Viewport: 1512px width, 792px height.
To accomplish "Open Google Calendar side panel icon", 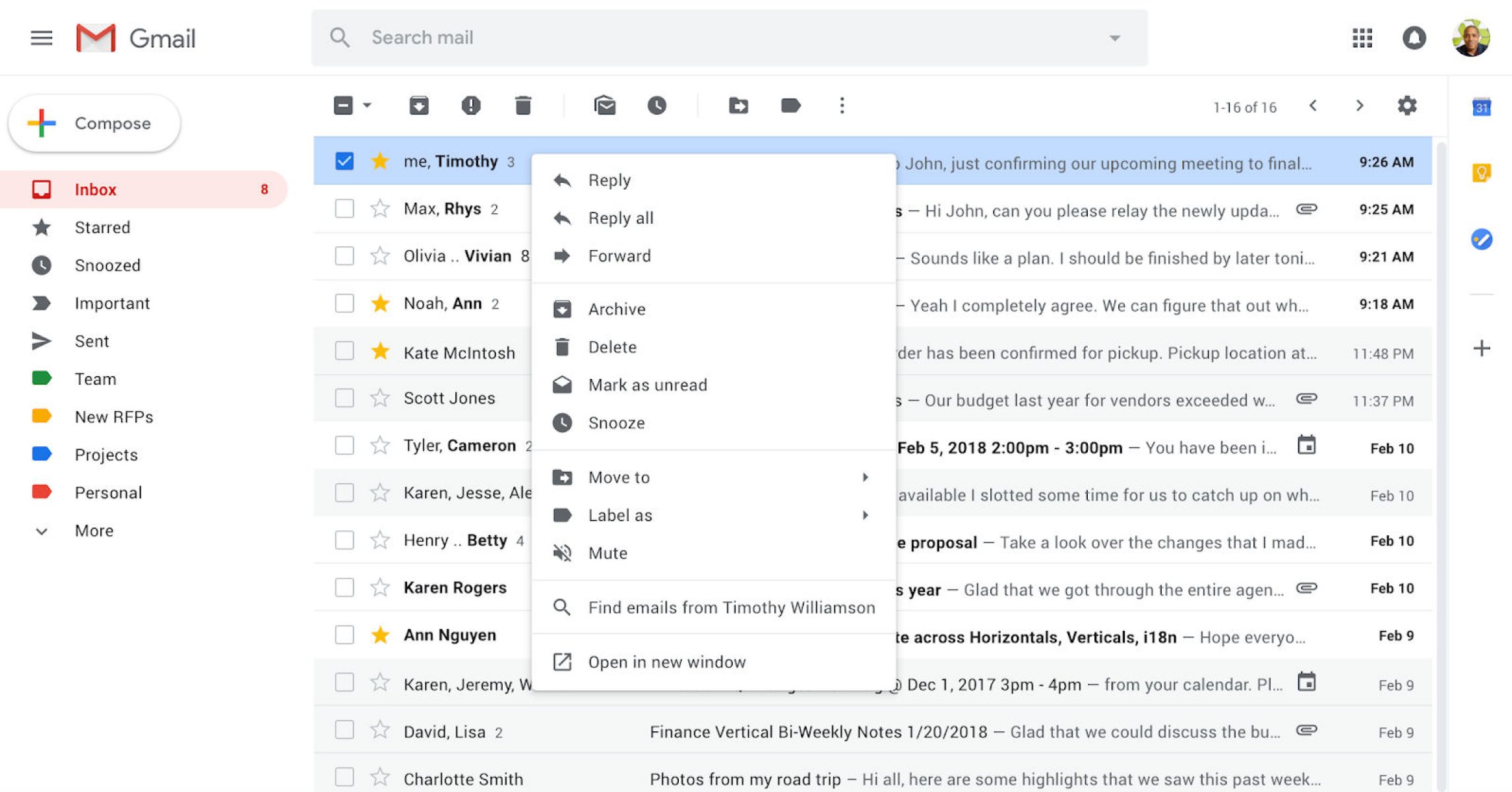I will click(x=1482, y=107).
